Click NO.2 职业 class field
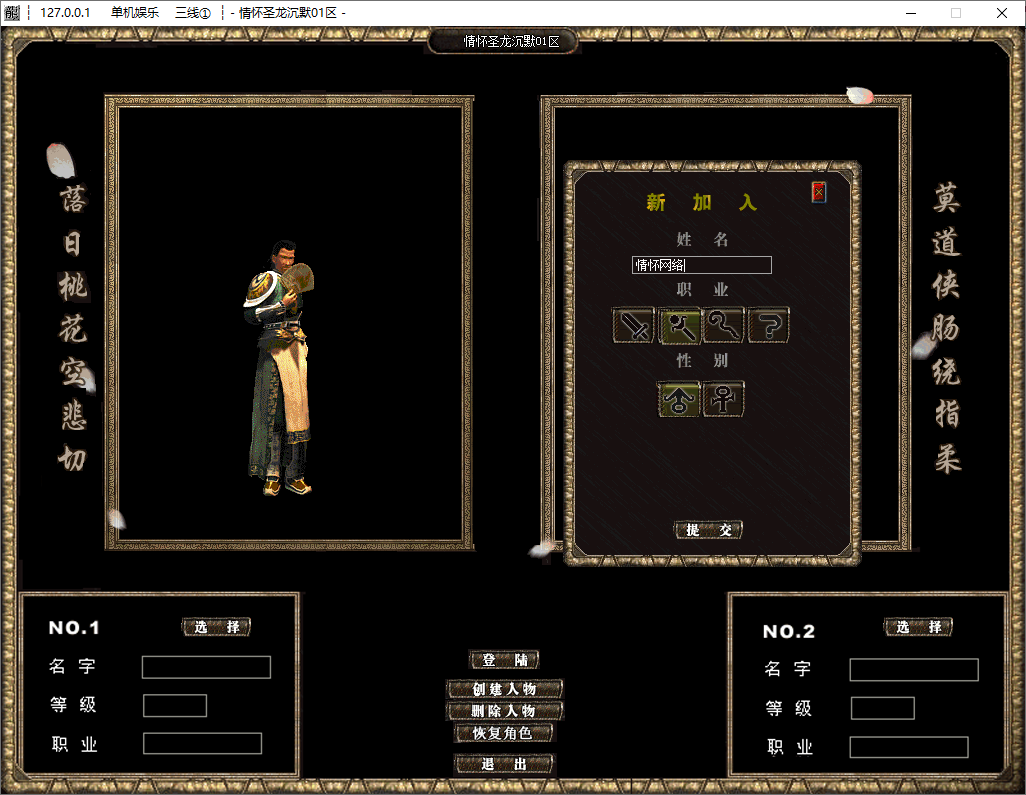Image resolution: width=1026 pixels, height=795 pixels. pos(909,747)
